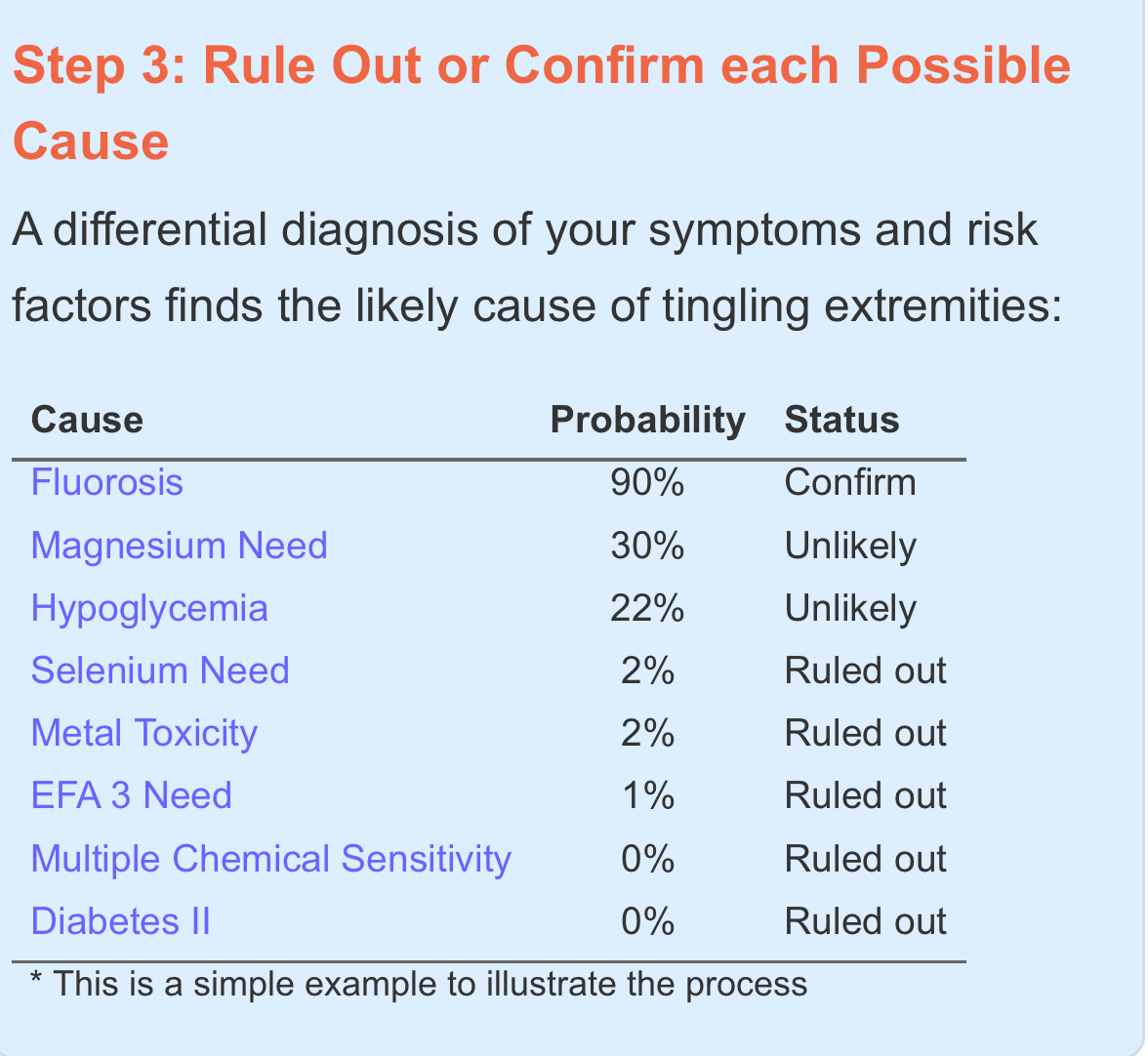
Task: Click the simple example footnote text
Action: pyautogui.click(x=419, y=985)
